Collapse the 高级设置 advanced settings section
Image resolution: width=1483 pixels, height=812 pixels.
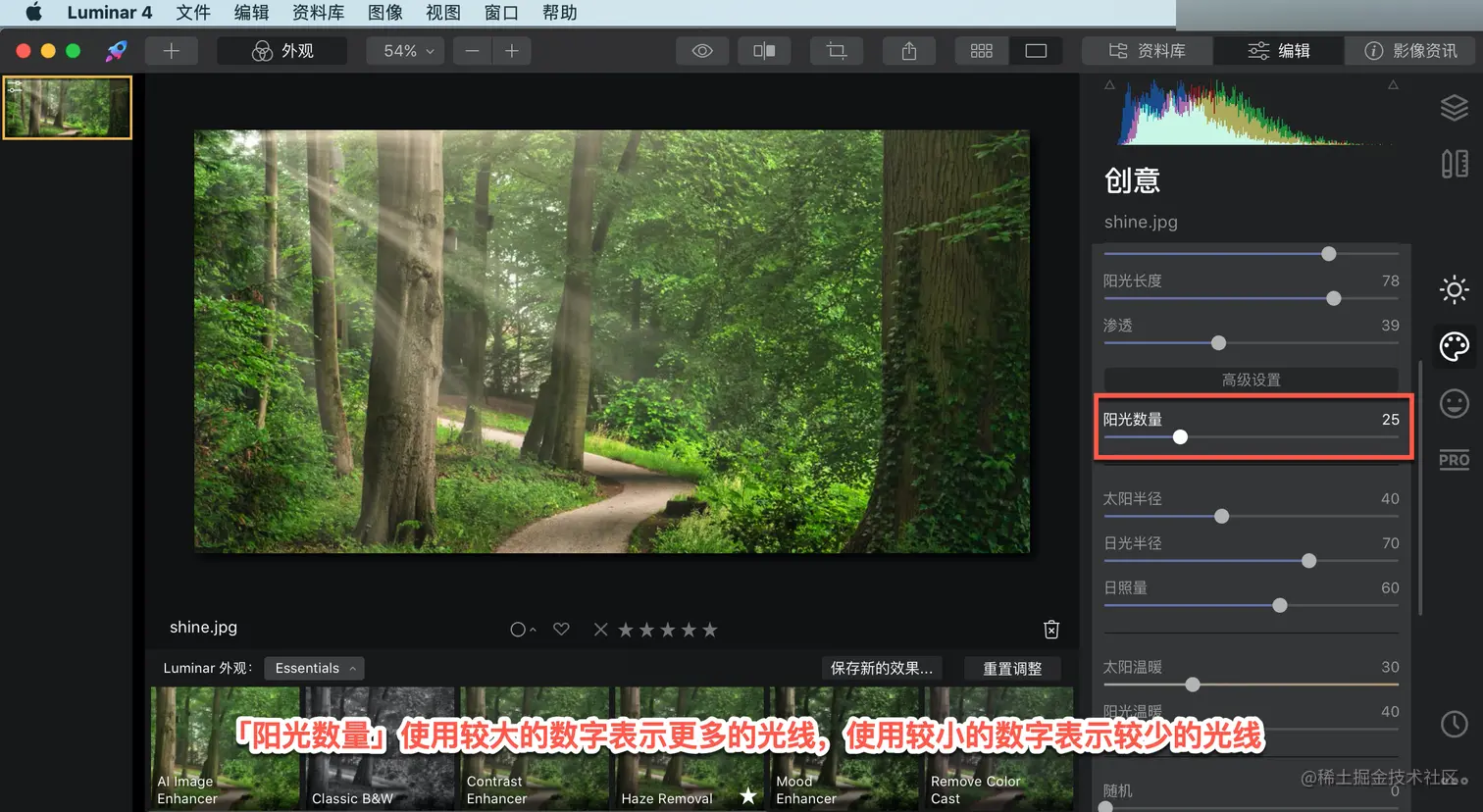(1251, 380)
